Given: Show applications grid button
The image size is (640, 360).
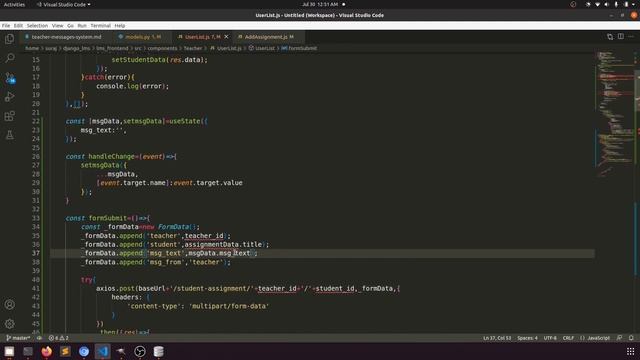Looking at the screenshot, I should point(630,351).
